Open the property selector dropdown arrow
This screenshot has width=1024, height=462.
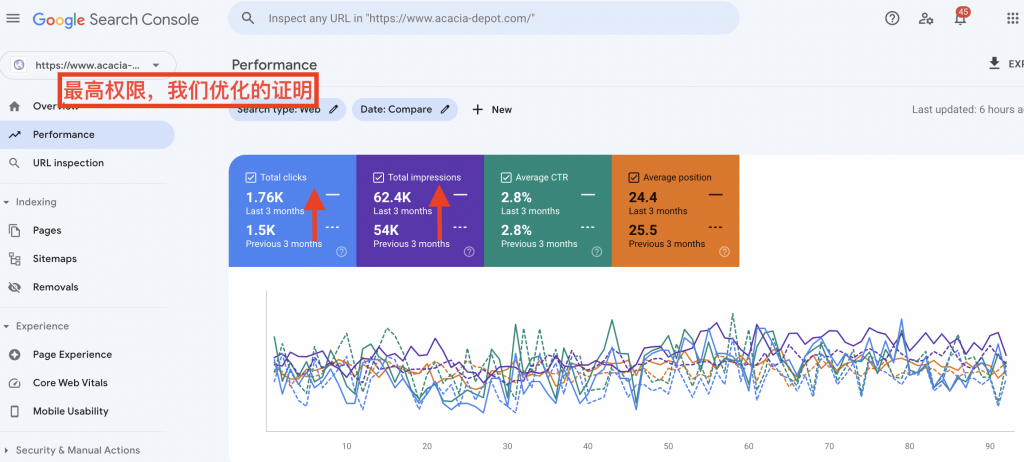[x=155, y=65]
